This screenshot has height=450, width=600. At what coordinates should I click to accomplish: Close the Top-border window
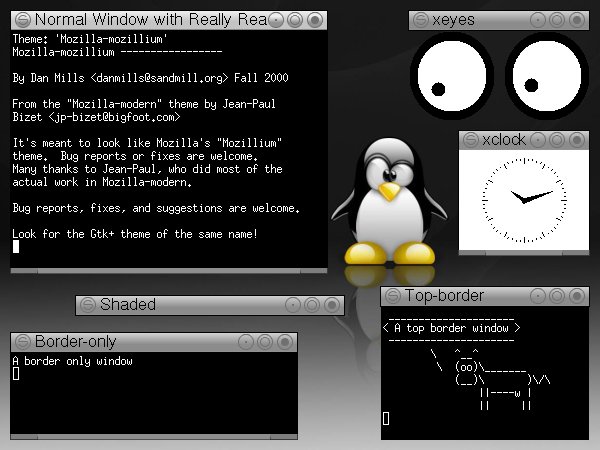tap(577, 296)
